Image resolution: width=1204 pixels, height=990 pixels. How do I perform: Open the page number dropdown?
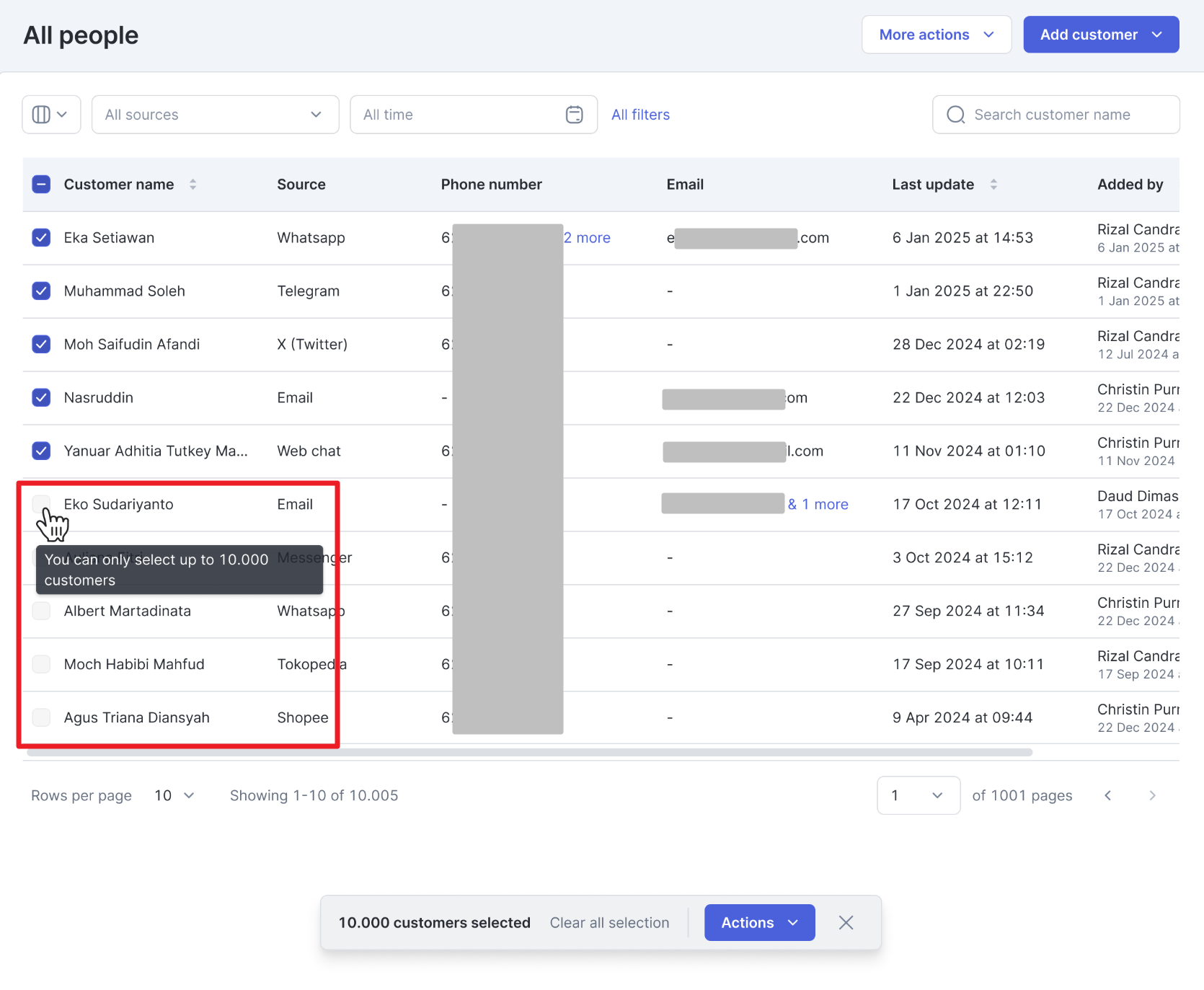tap(919, 795)
